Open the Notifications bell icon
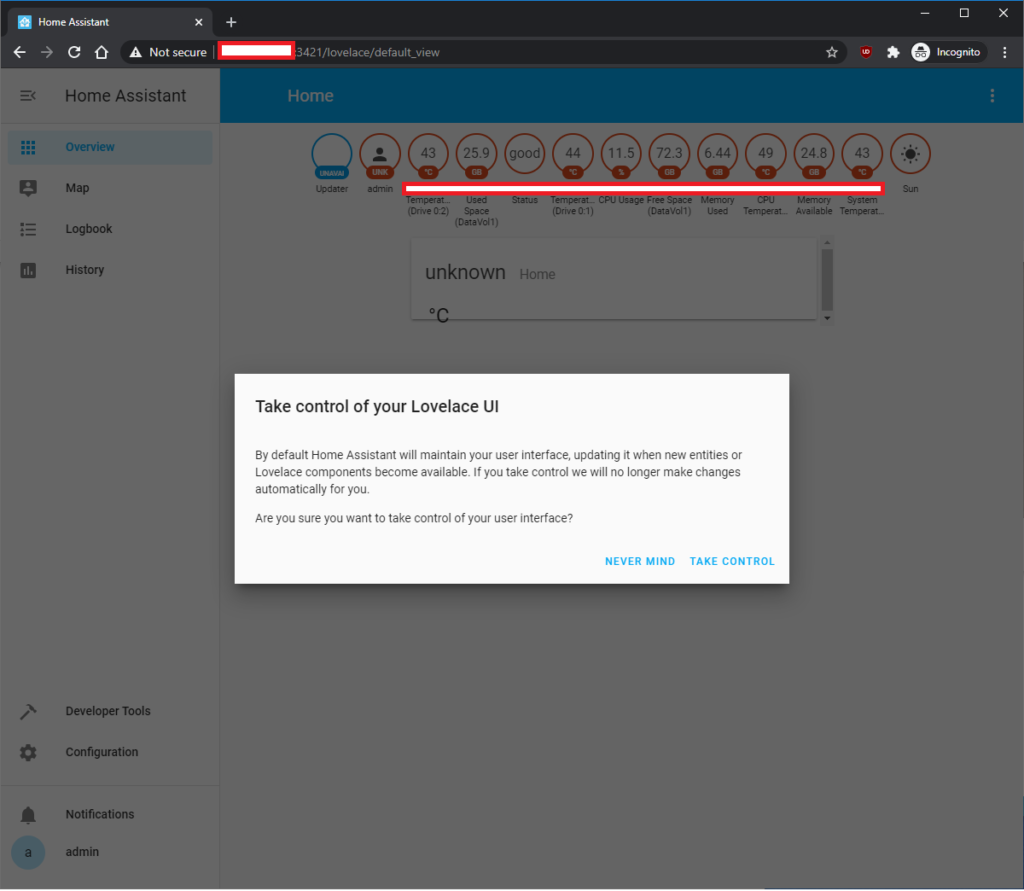Screen dimensions: 1024x891 28,815
